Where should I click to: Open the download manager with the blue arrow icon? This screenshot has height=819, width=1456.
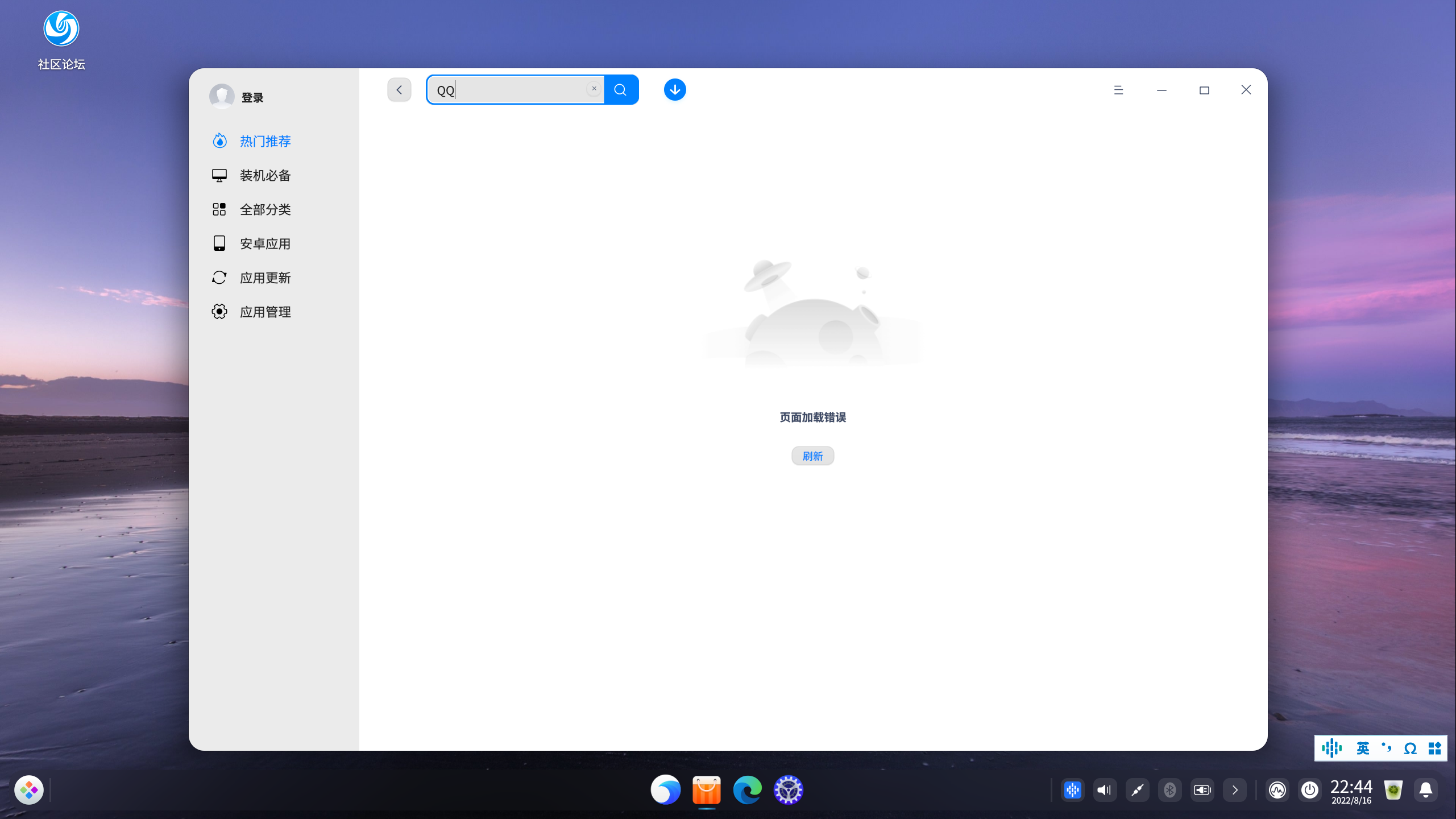(674, 89)
